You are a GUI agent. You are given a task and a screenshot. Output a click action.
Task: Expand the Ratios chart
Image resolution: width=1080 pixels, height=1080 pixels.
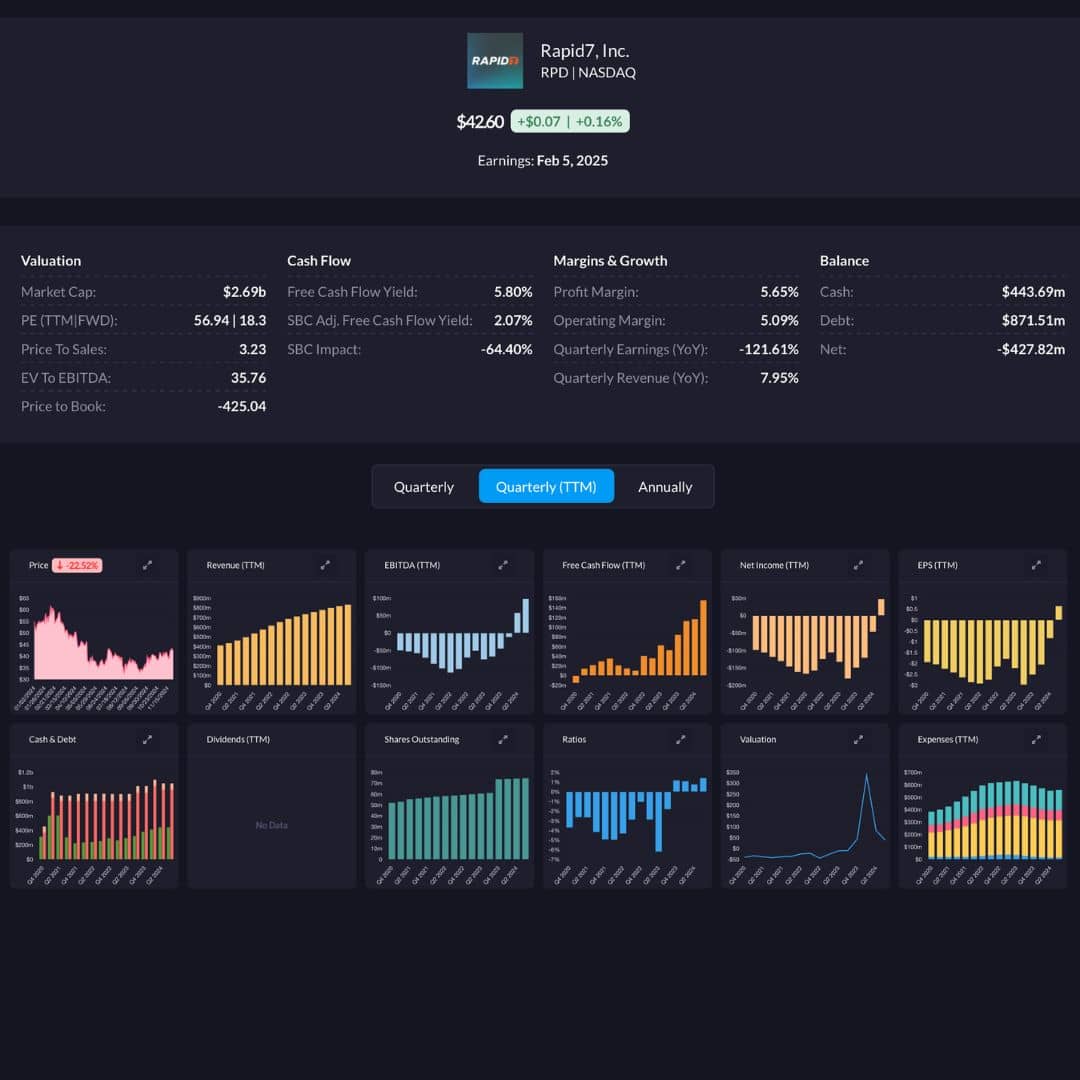681,740
